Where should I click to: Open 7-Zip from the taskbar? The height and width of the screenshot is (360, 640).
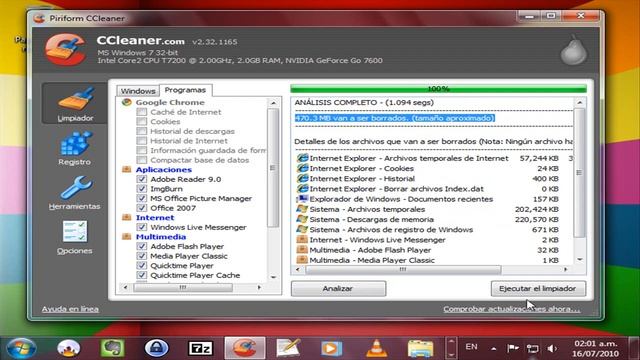pos(200,349)
